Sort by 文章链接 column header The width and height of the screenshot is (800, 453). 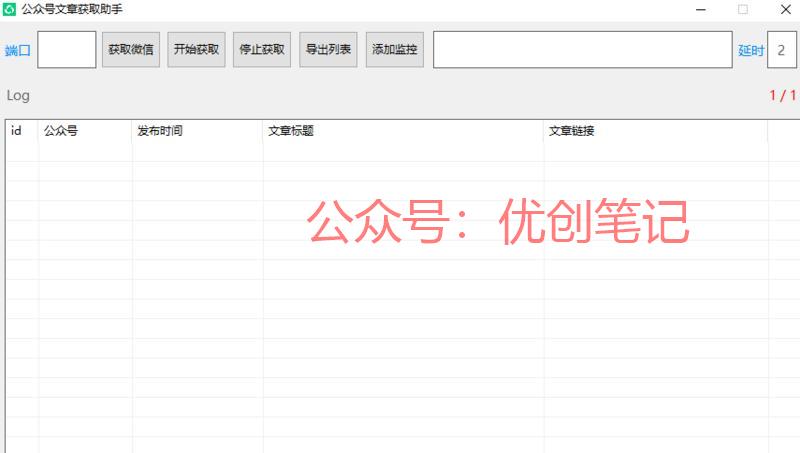656,131
